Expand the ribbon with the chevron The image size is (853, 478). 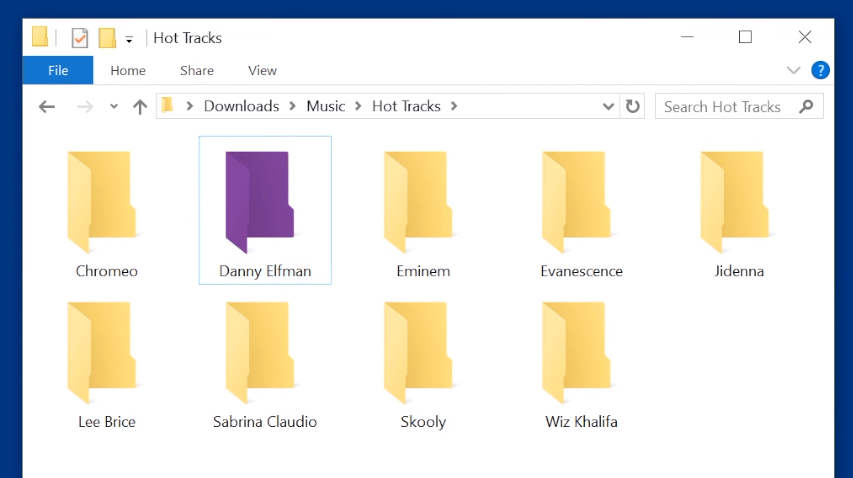pyautogui.click(x=794, y=70)
